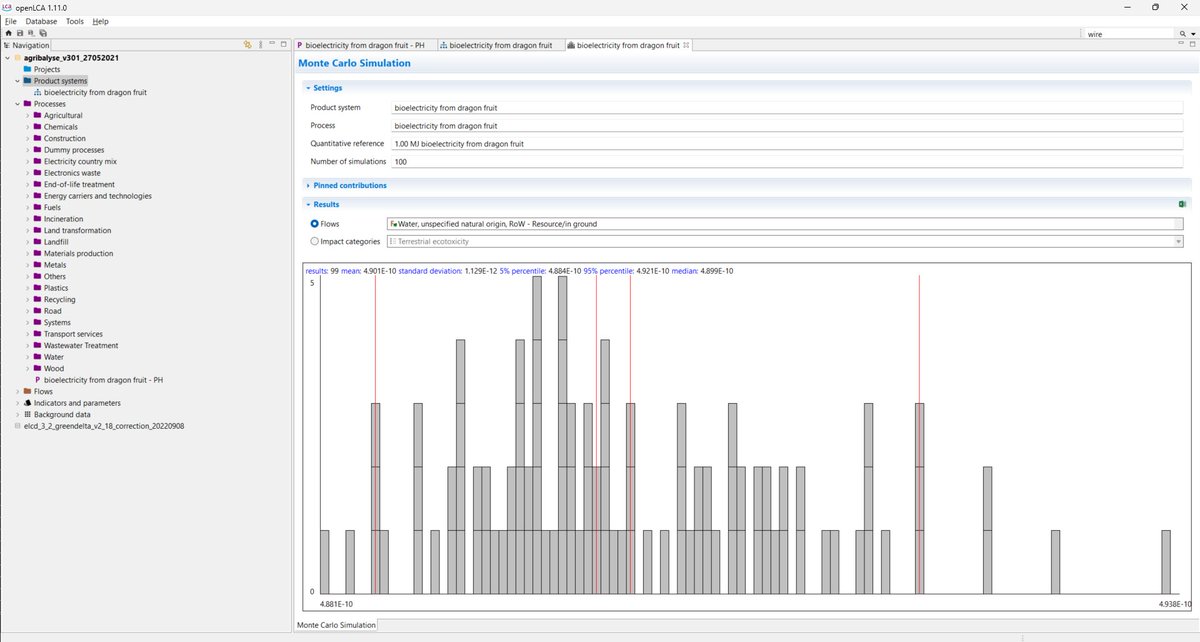Open the File menu
This screenshot has width=1200, height=642.
[x=11, y=21]
